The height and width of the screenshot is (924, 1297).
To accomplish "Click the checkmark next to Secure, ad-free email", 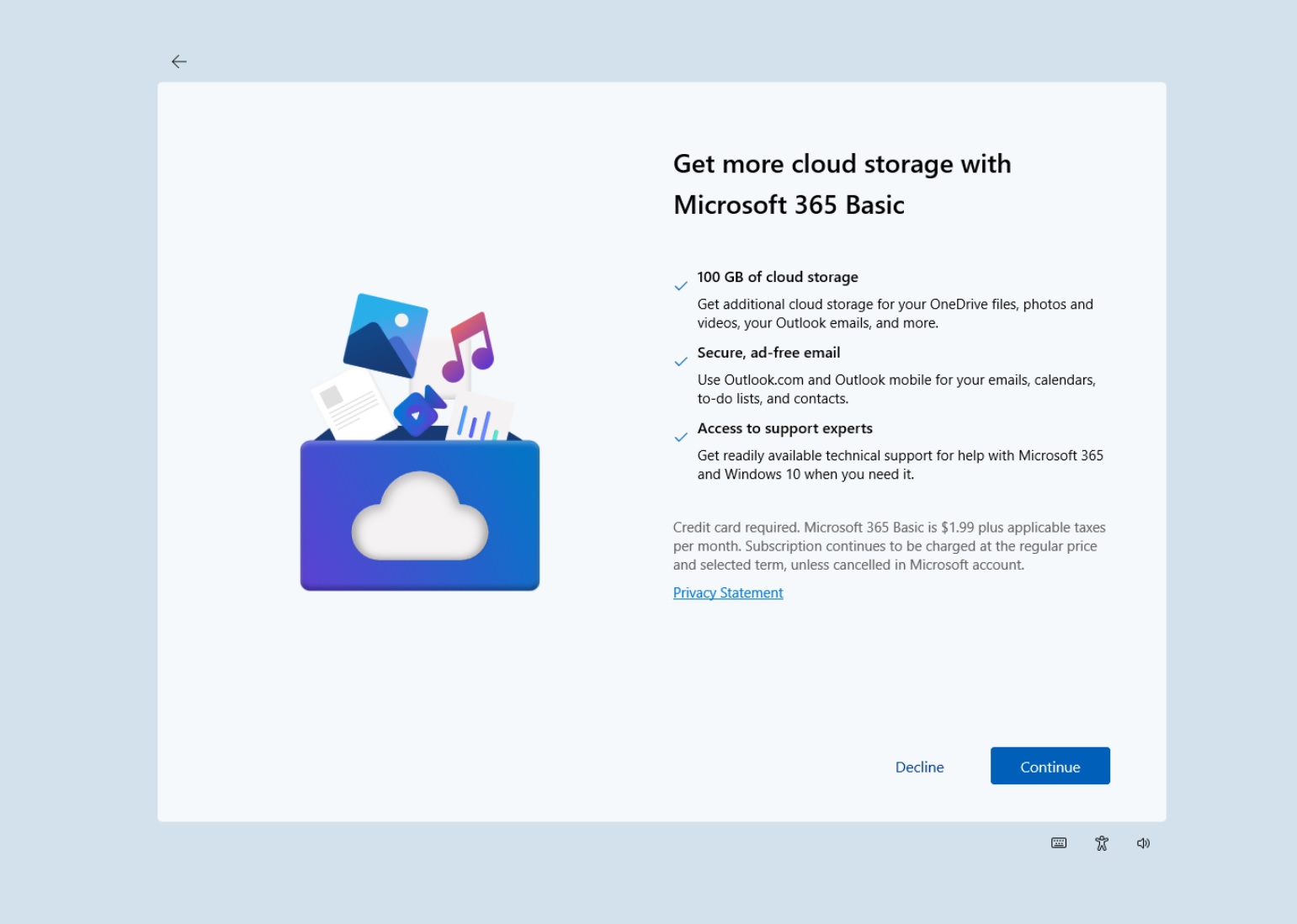I will pos(681,361).
